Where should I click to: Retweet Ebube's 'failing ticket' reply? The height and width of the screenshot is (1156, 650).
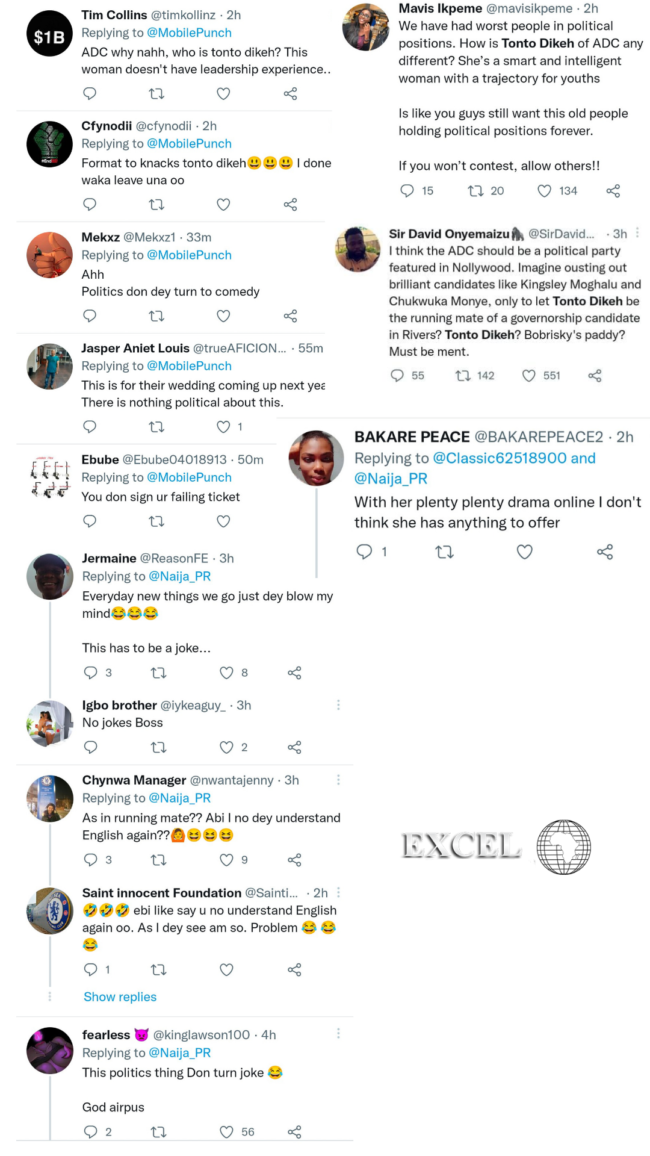coord(156,521)
